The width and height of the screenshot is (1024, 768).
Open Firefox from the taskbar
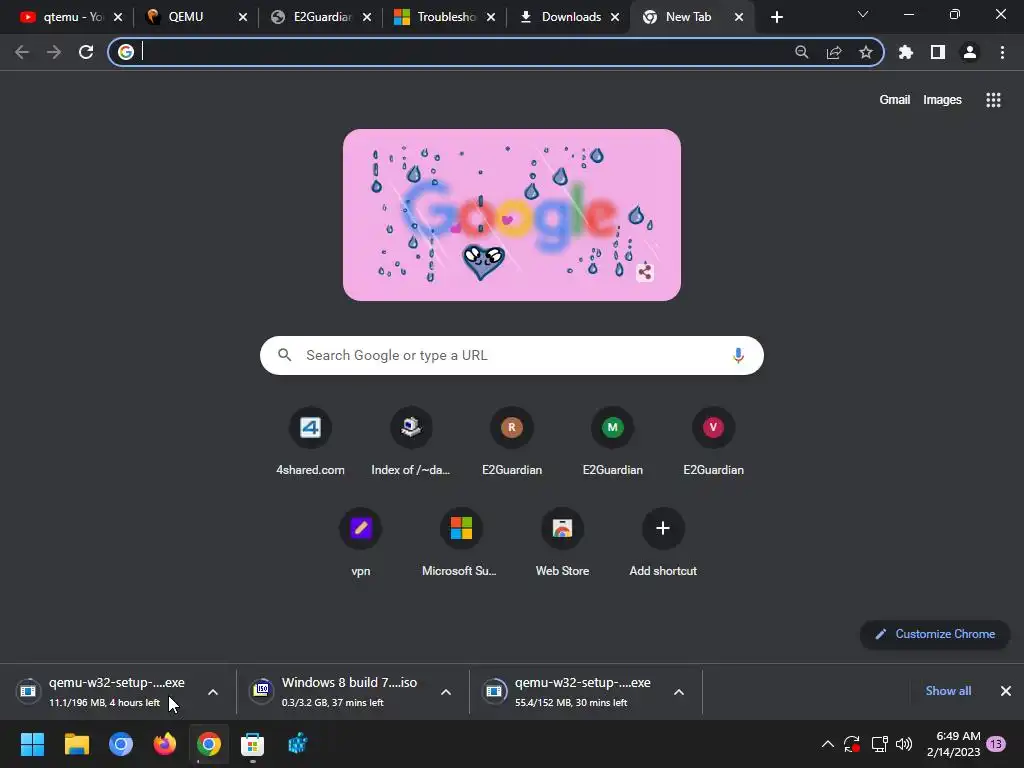pos(165,744)
